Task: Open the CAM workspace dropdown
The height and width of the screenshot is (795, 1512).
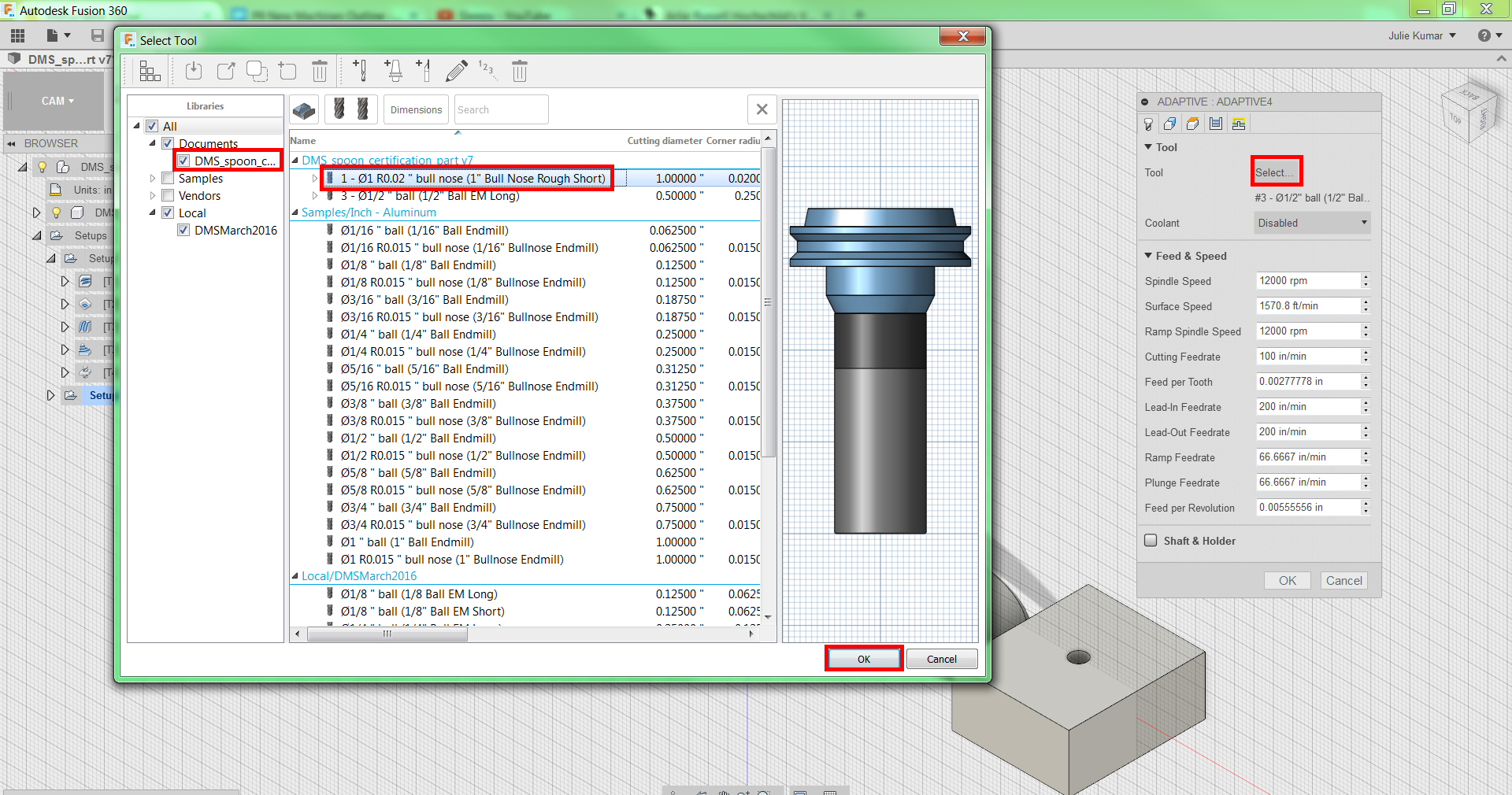Action: click(x=57, y=101)
